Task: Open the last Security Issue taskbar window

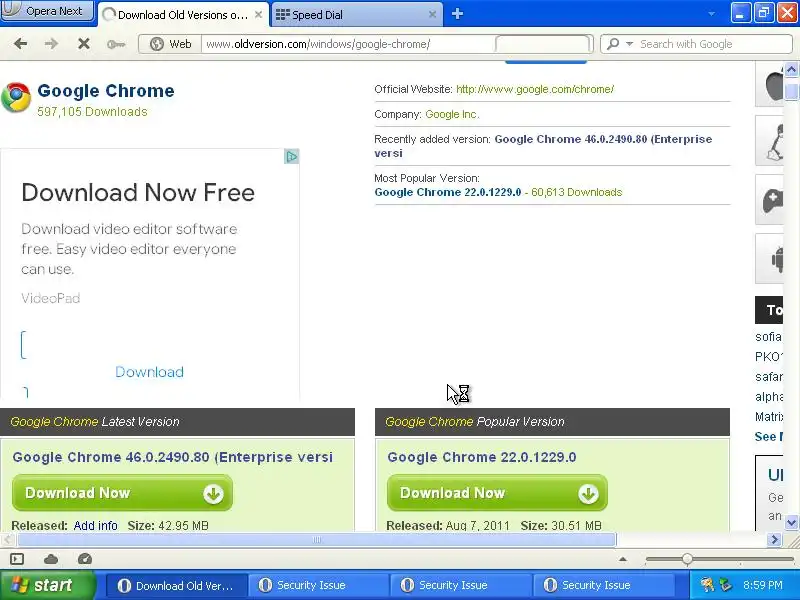Action: click(602, 585)
